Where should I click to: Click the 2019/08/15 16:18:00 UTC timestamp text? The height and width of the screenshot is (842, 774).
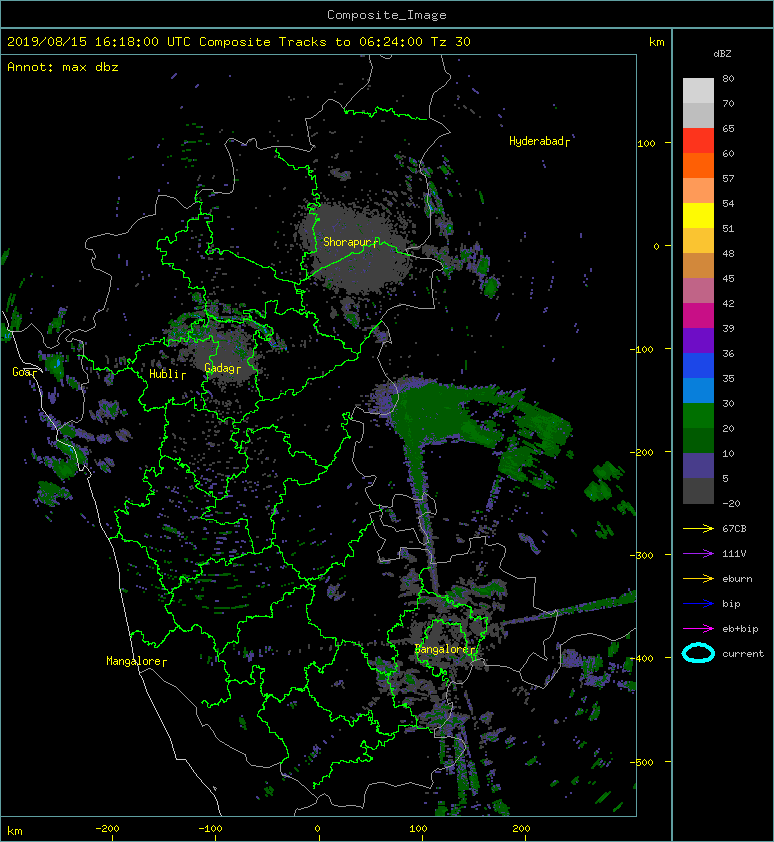pyautogui.click(x=99, y=42)
